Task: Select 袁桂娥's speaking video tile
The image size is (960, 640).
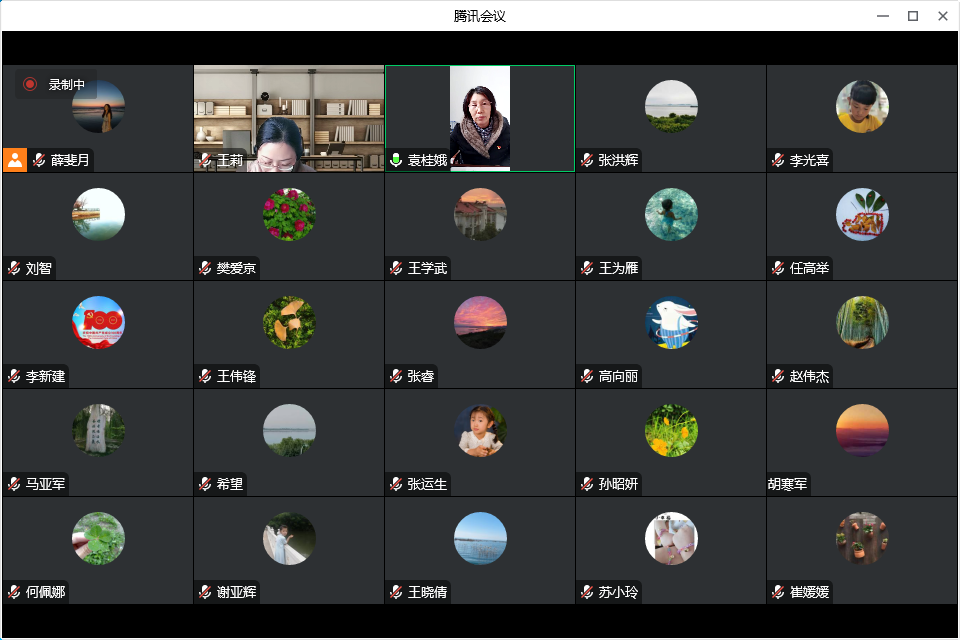Action: [x=480, y=118]
